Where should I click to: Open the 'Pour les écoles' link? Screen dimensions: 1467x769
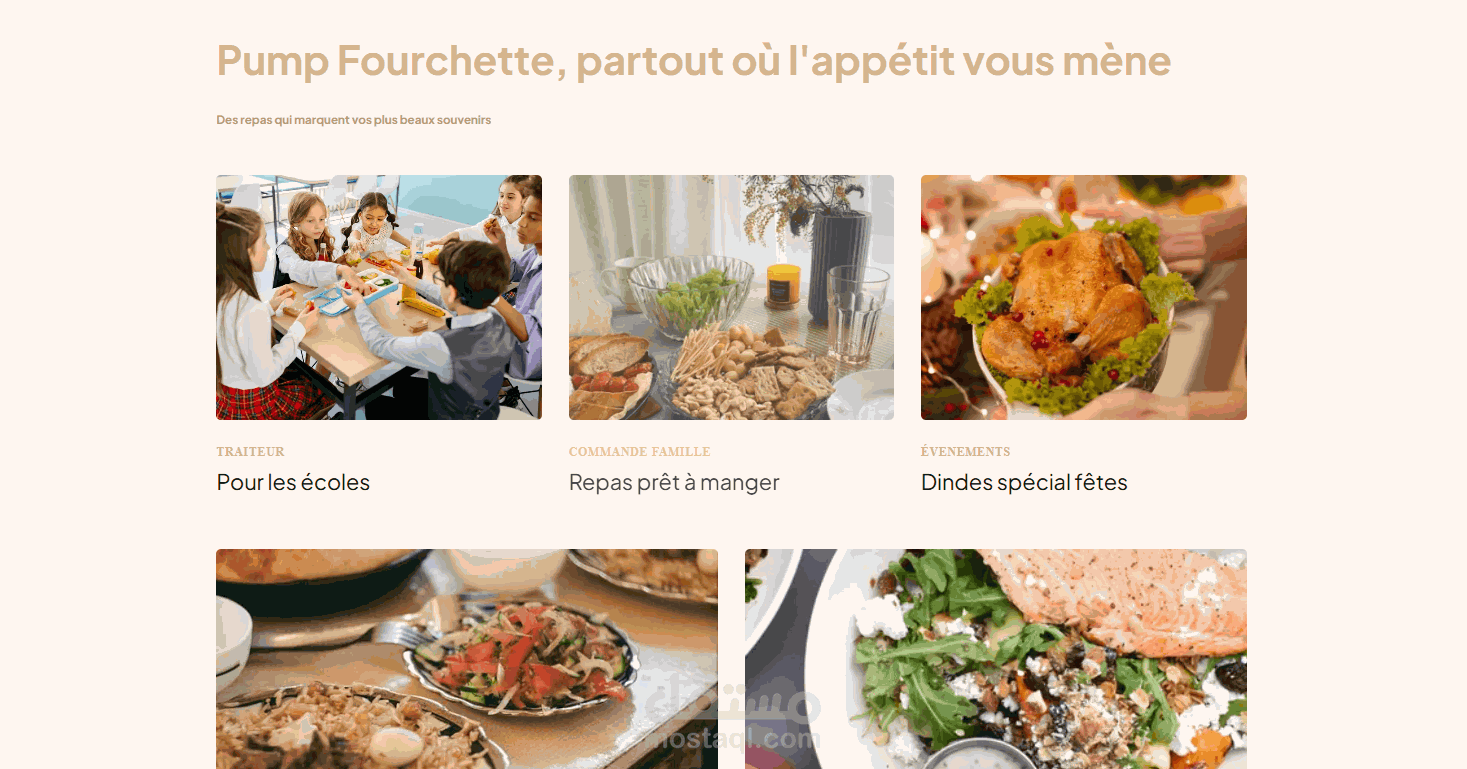click(x=293, y=482)
